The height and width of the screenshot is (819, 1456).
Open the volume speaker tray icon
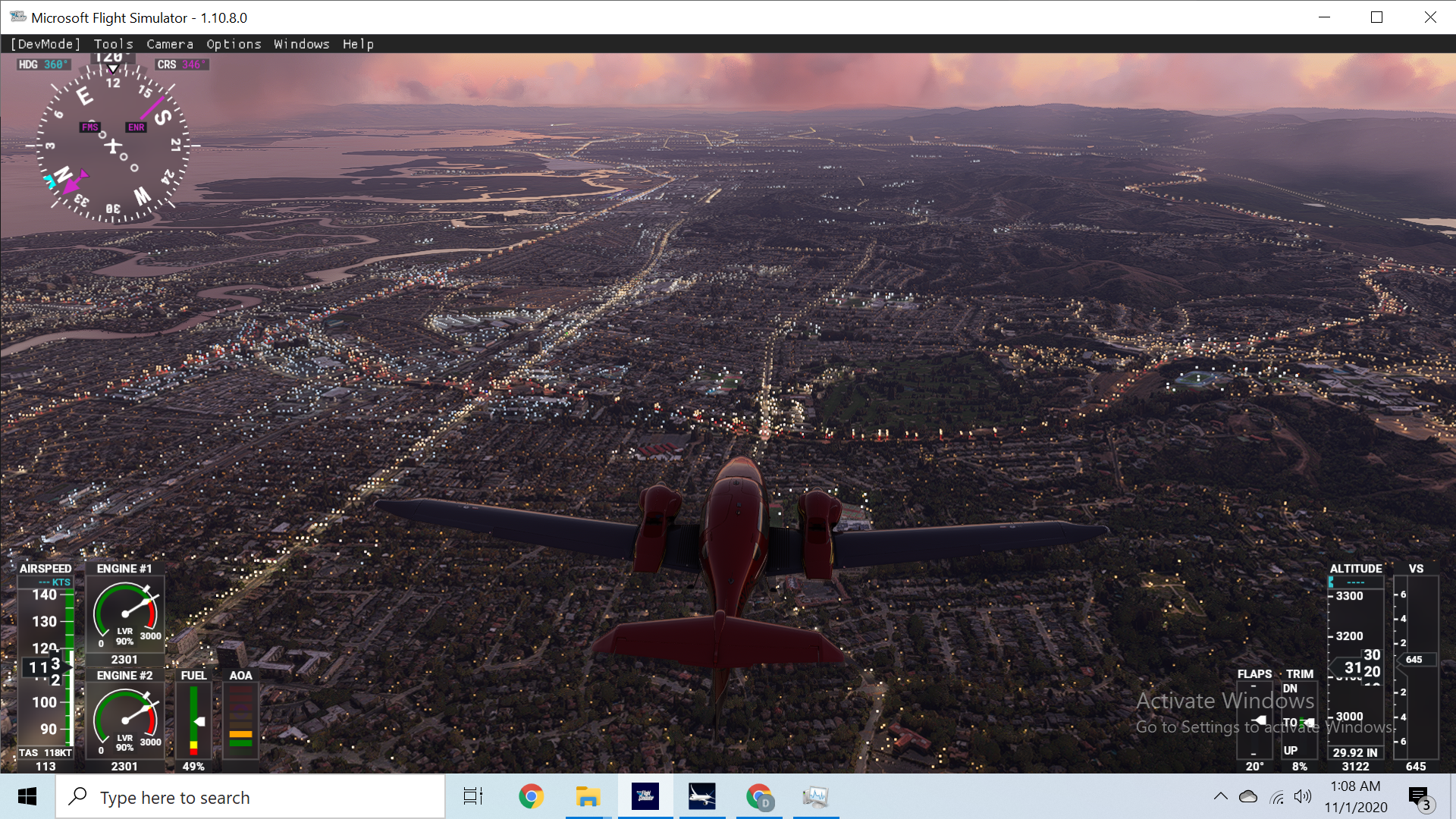(x=1303, y=796)
